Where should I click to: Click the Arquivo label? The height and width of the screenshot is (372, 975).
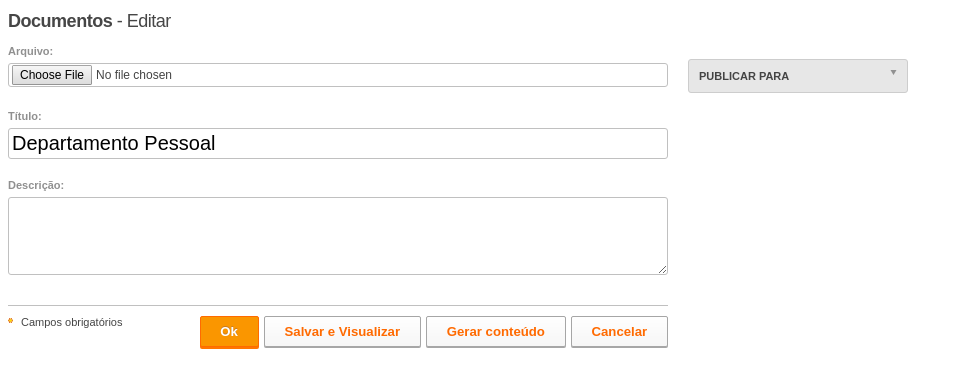pyautogui.click(x=30, y=51)
